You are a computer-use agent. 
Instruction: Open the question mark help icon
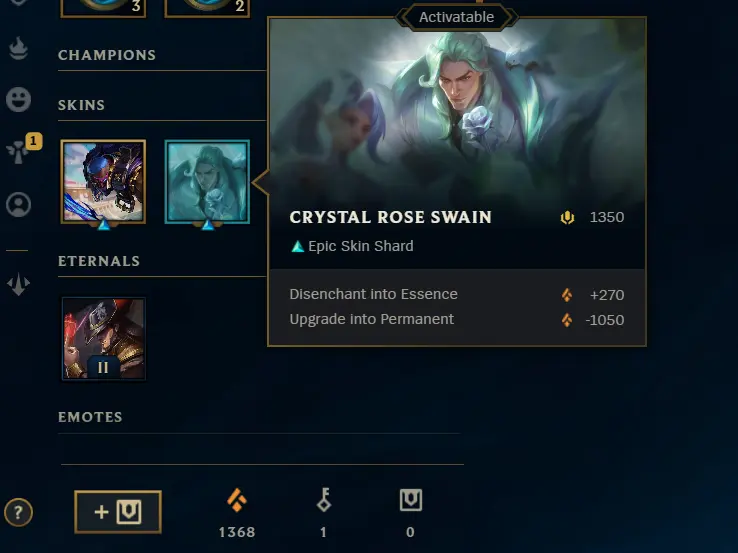pyautogui.click(x=18, y=512)
